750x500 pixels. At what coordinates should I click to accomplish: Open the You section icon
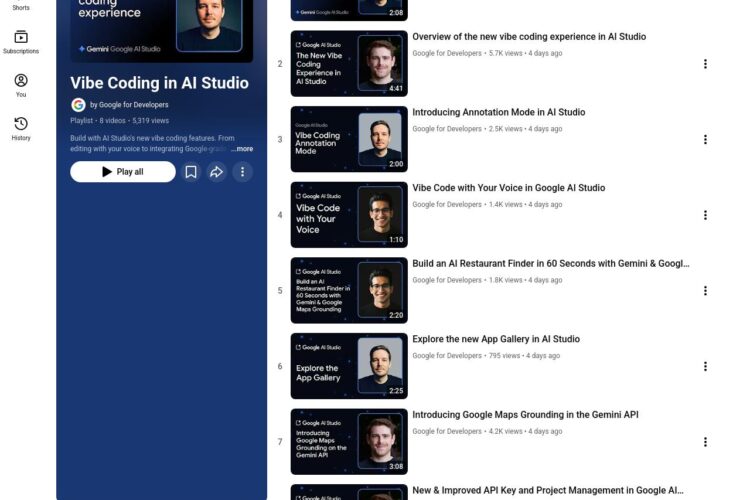21,80
